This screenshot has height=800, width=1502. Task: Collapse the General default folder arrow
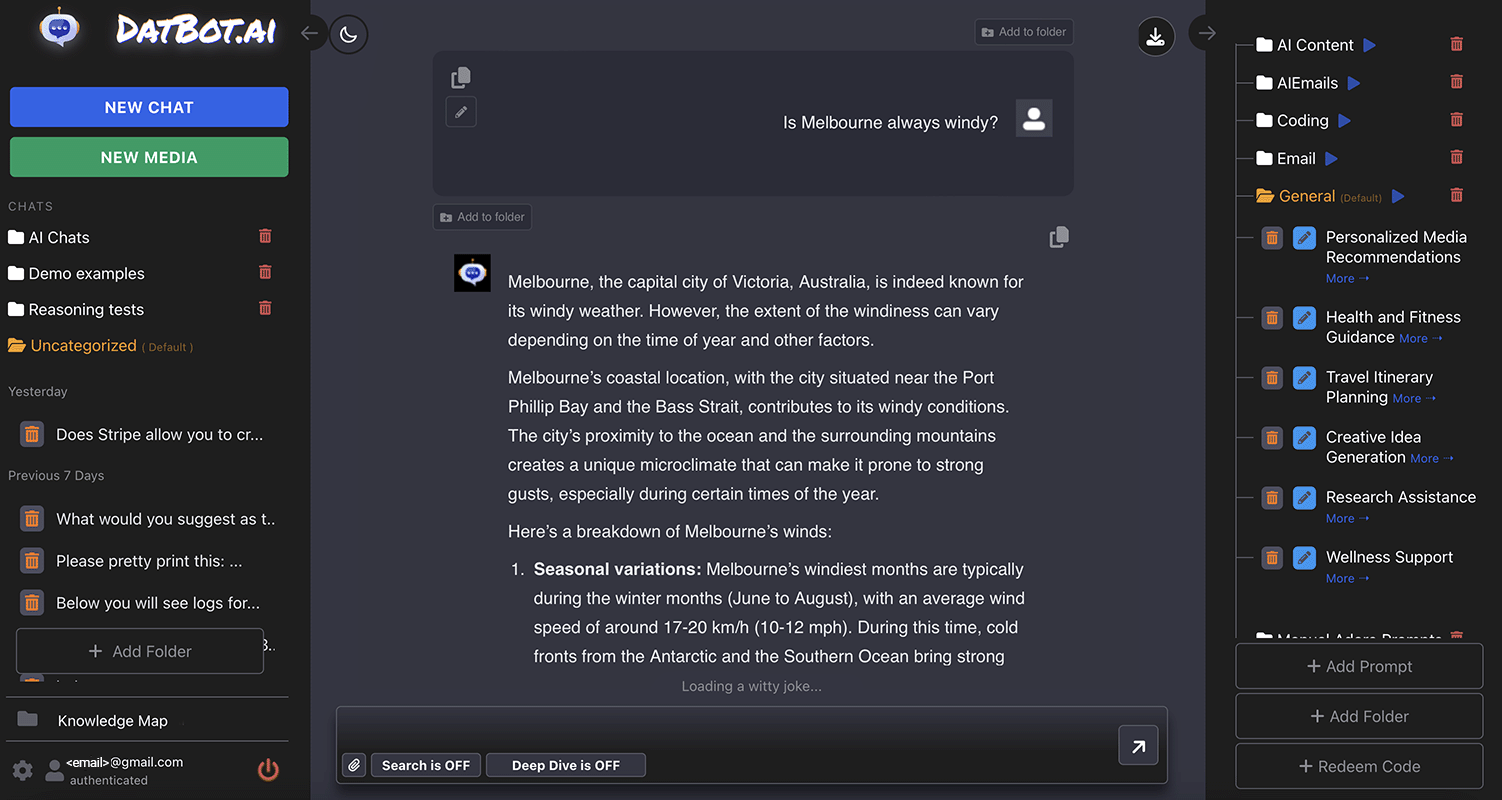tap(1398, 197)
